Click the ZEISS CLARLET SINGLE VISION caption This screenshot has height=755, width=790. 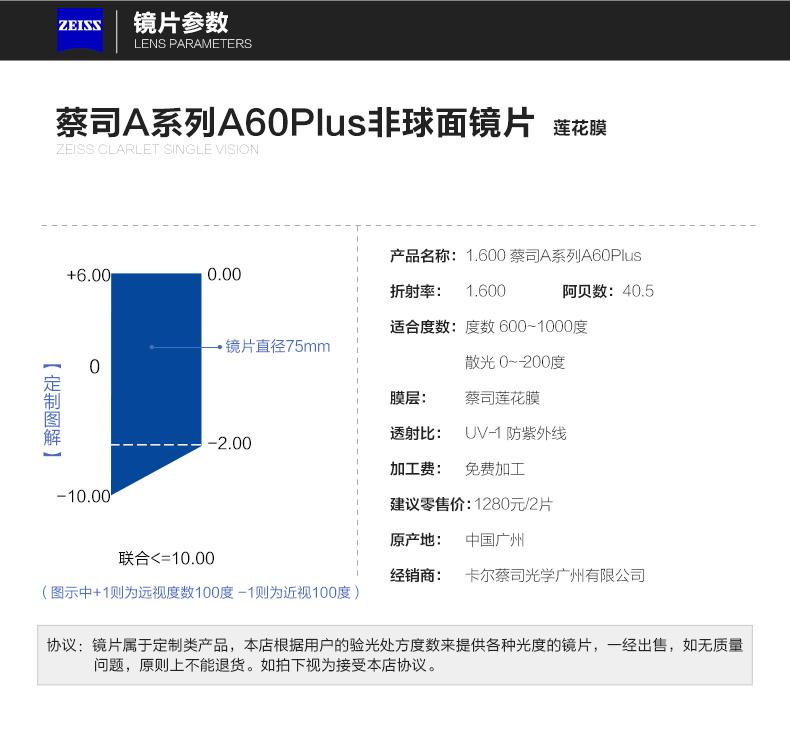157,150
